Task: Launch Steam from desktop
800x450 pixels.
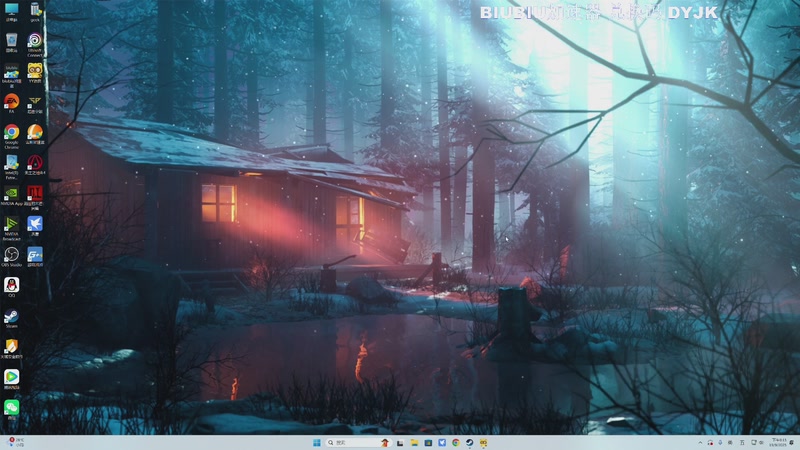Action: [11, 318]
